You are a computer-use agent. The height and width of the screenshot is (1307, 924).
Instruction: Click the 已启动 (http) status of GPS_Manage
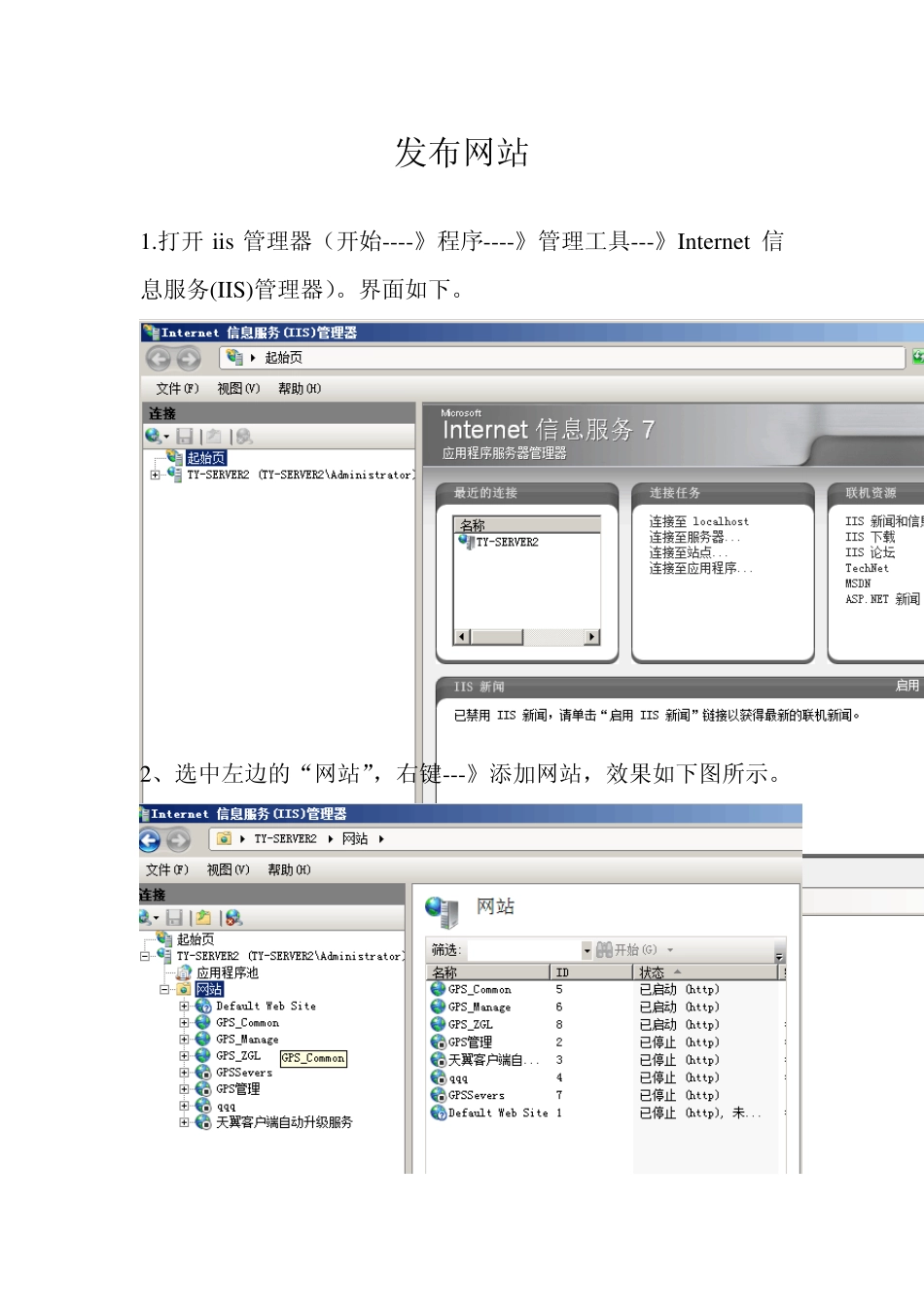[680, 1007]
